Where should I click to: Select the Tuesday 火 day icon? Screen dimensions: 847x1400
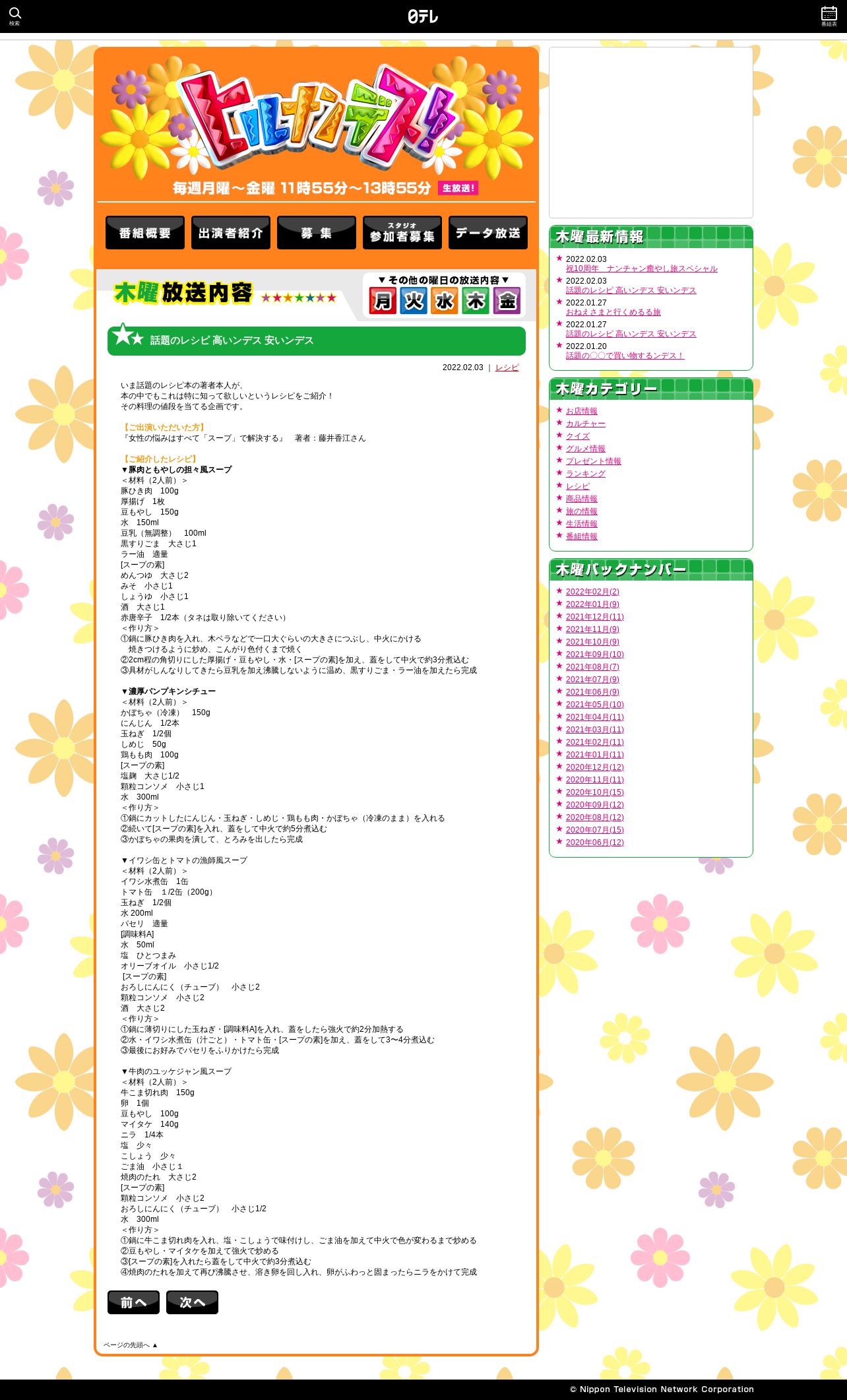[x=414, y=302]
